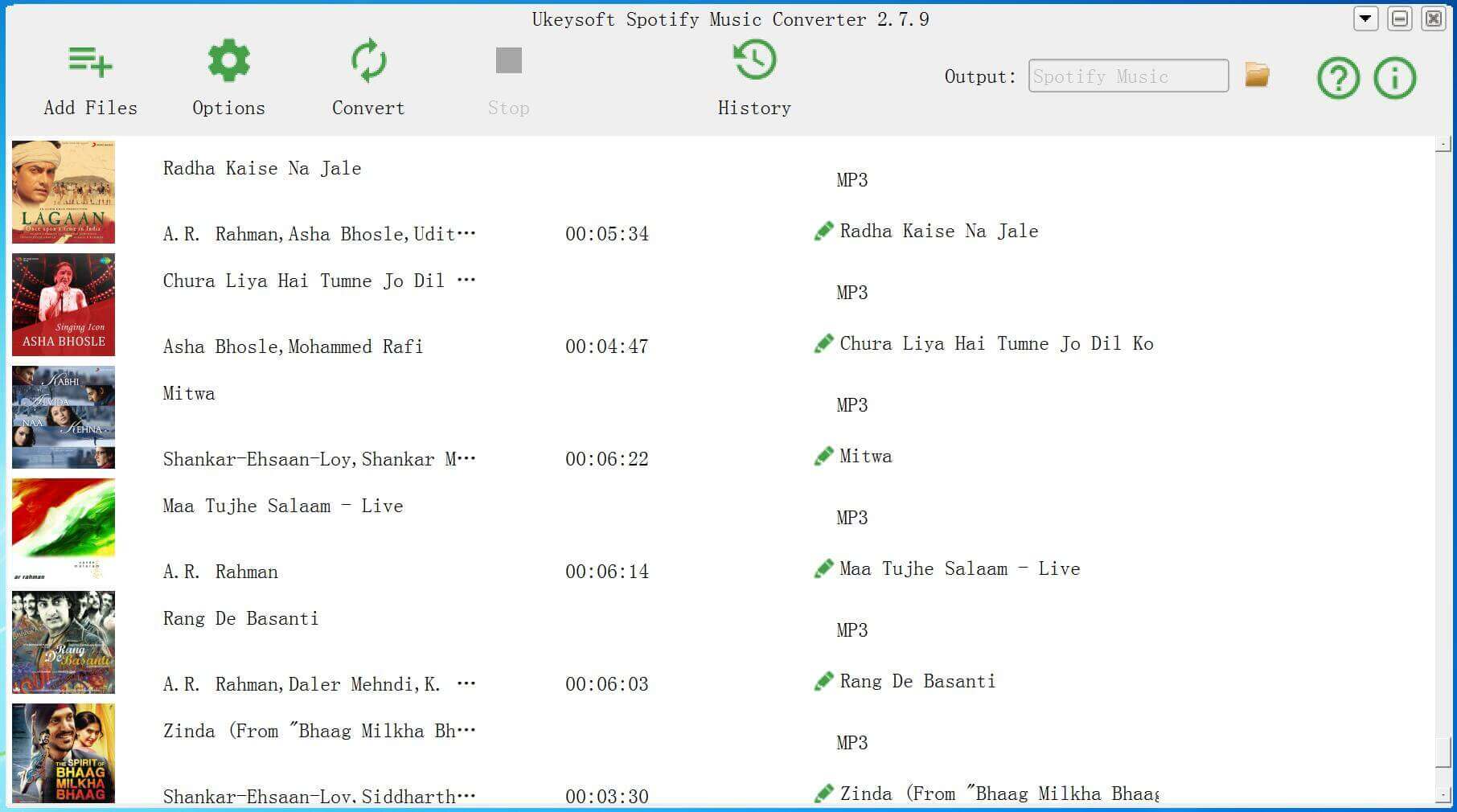
Task: Open the Info circle icon
Action: [1394, 78]
